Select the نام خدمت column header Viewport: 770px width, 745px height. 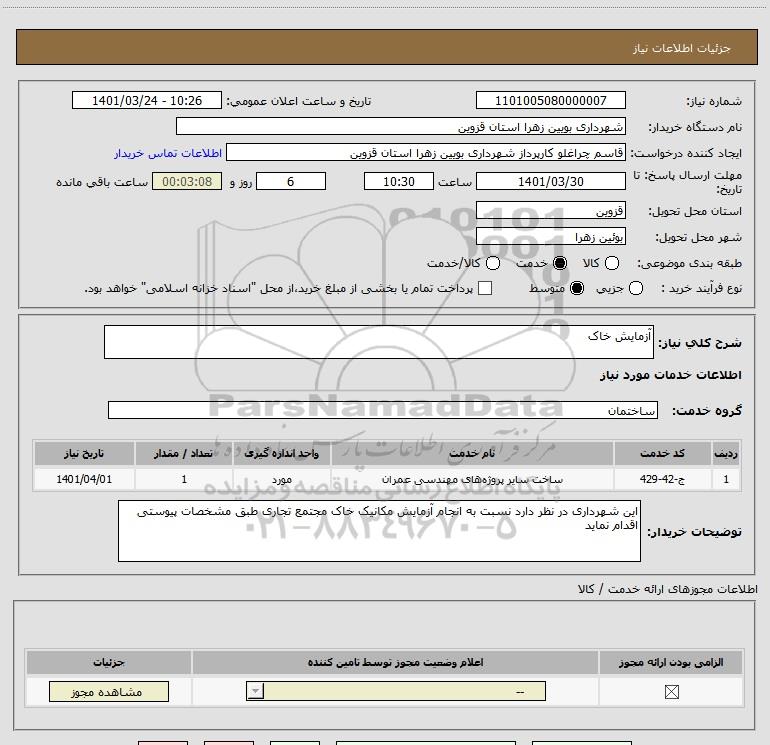(472, 453)
